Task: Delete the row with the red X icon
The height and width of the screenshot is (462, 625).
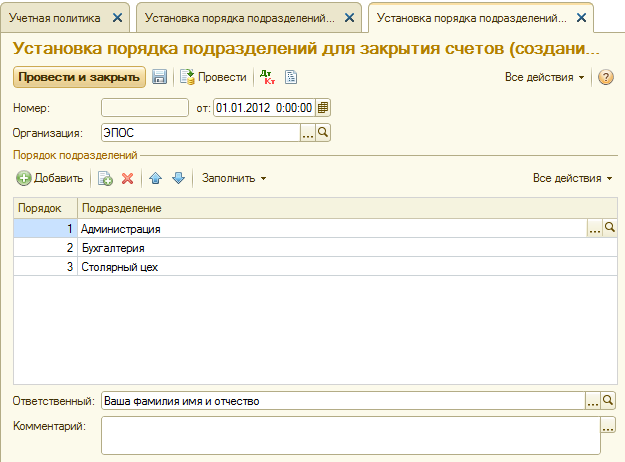Action: [x=128, y=178]
